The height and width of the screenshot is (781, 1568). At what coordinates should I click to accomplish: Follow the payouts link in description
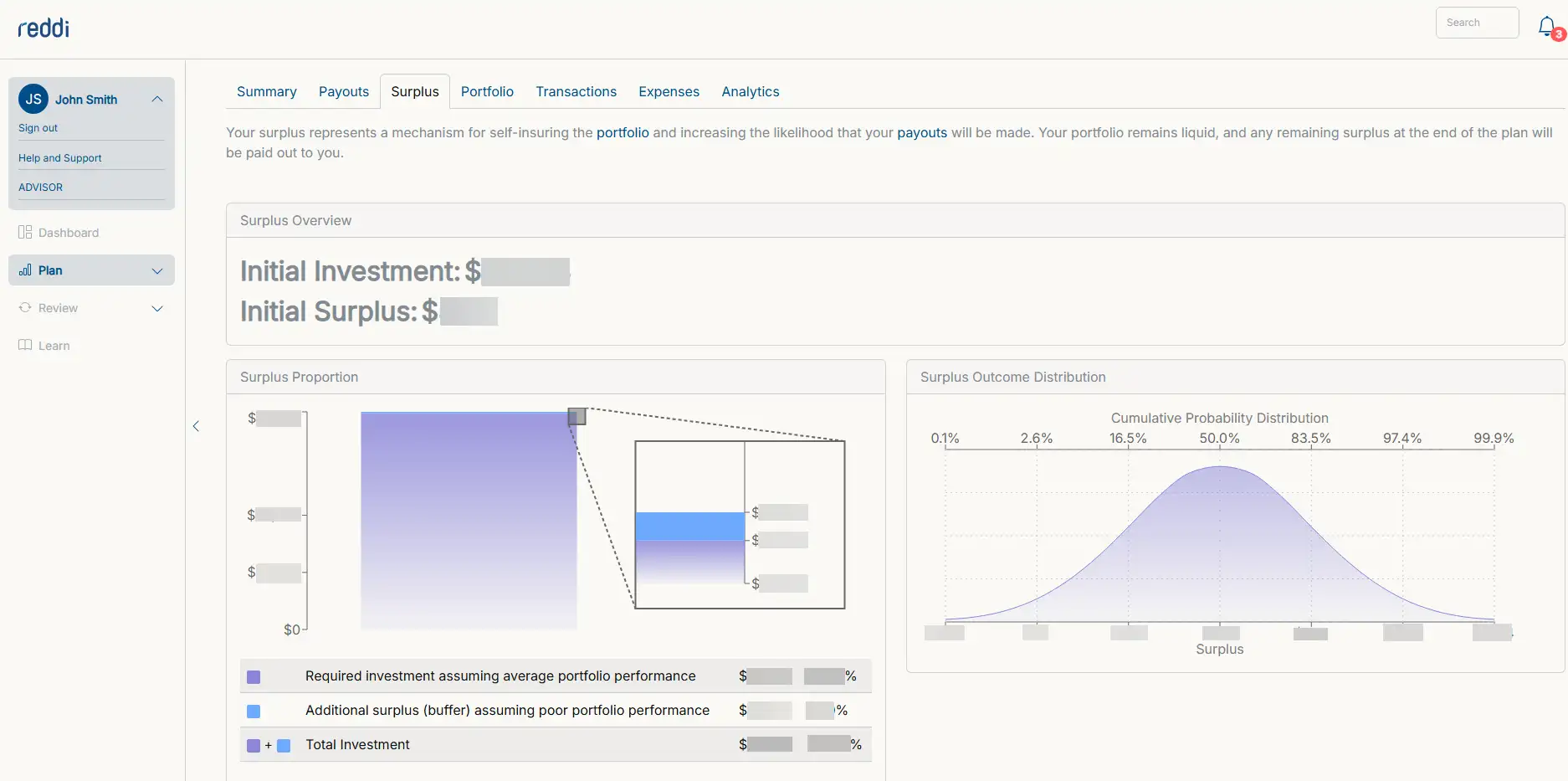point(922,132)
